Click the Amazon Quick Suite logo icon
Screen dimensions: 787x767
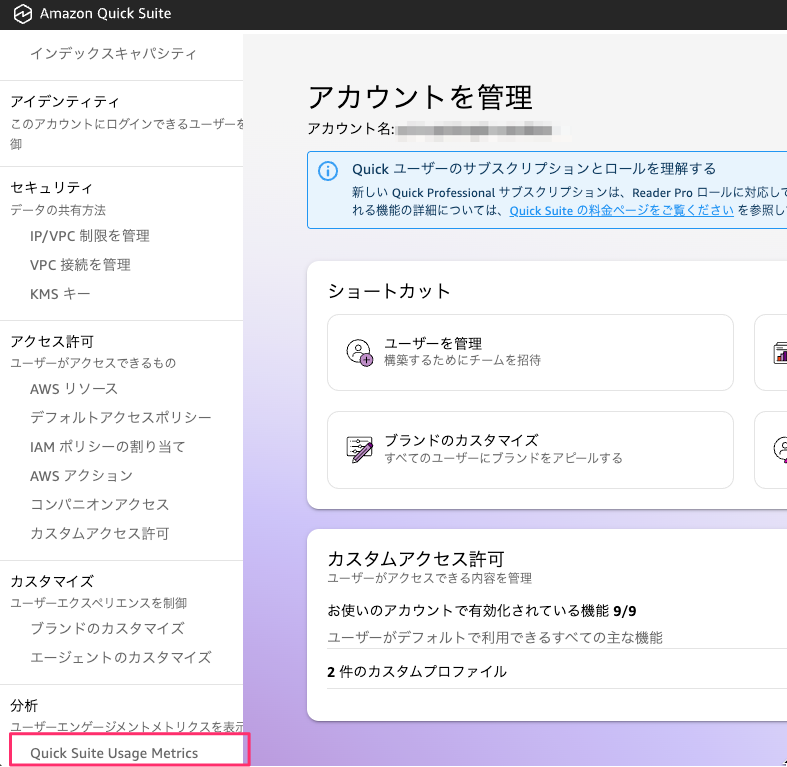click(22, 14)
